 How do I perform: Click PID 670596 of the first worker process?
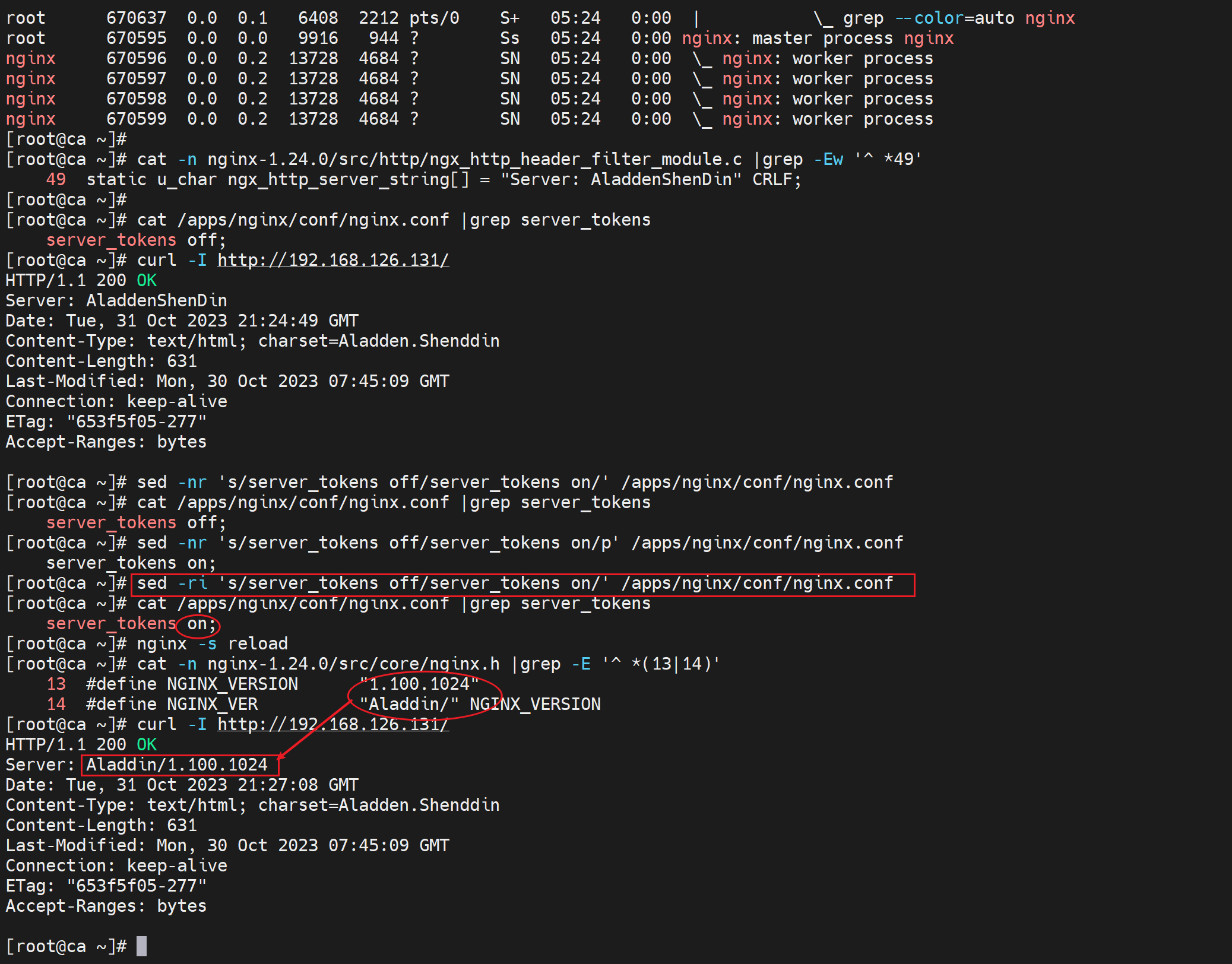point(136,58)
